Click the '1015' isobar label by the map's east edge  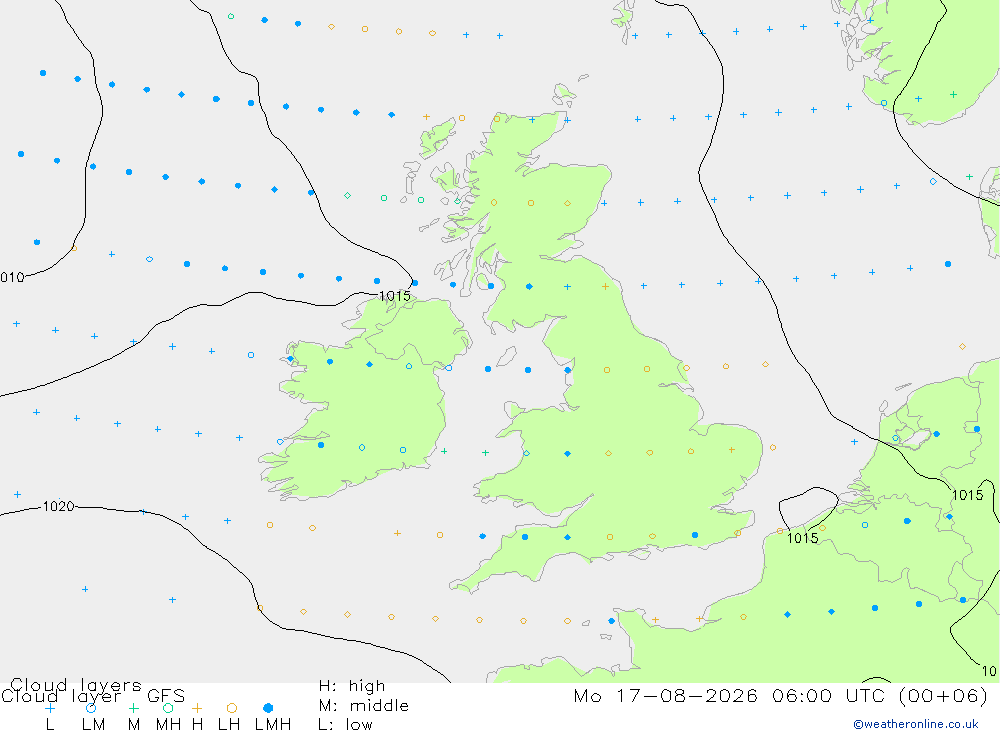click(x=967, y=495)
